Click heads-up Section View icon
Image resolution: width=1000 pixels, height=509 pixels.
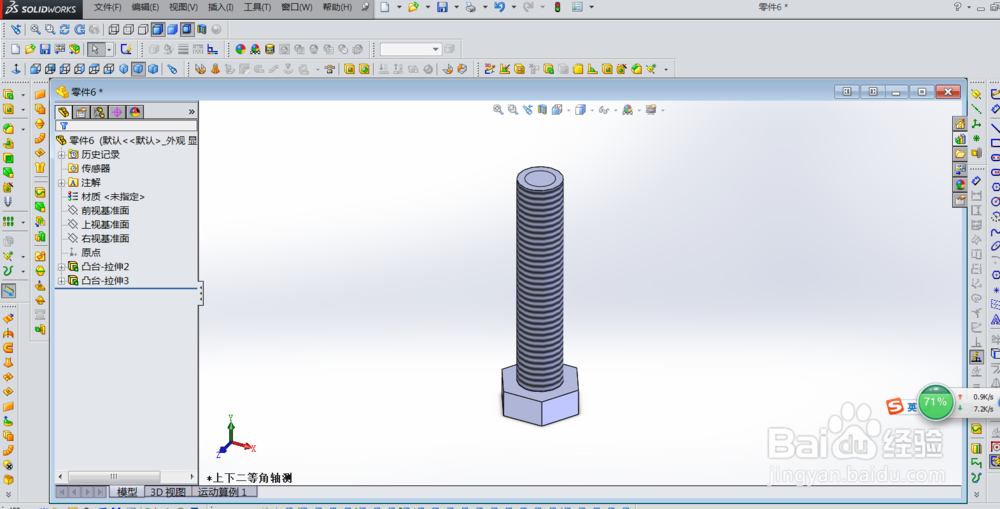tap(542, 110)
